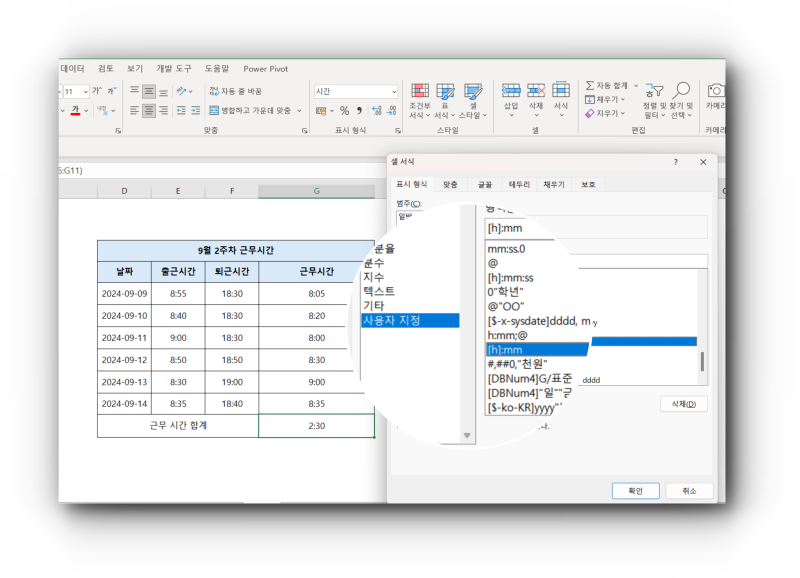Click the 카메라 camera tool

(715, 97)
